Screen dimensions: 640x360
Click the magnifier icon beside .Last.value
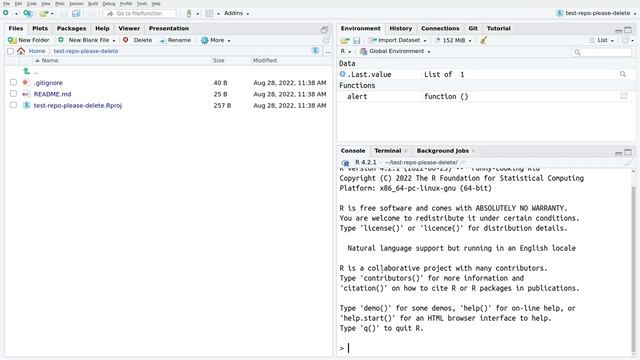tap(623, 74)
